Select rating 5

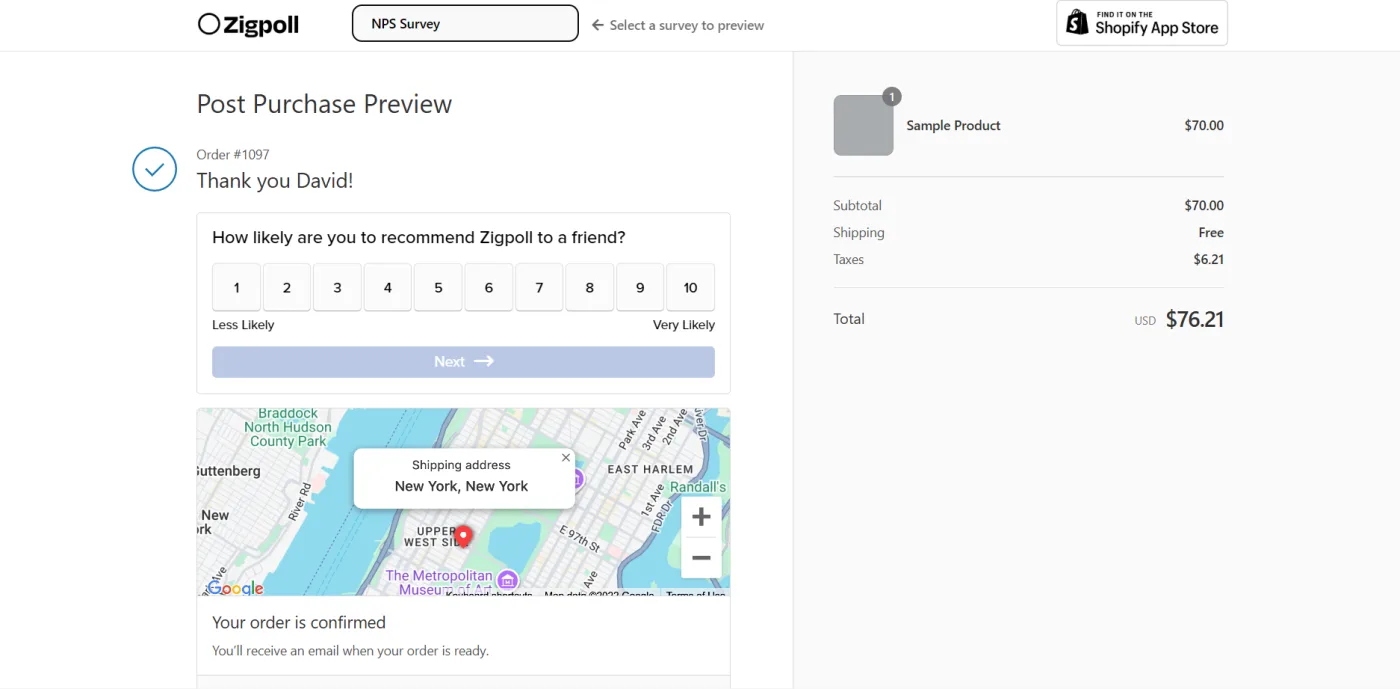coord(438,288)
